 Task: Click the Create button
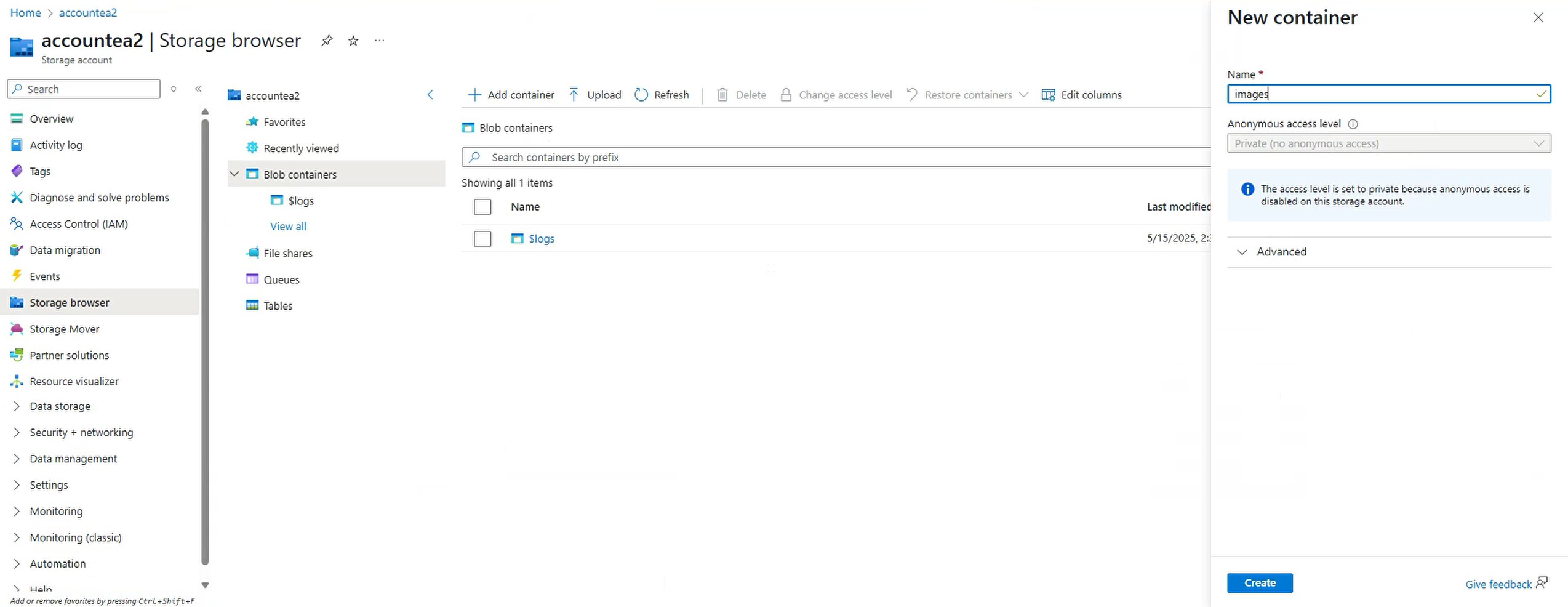click(1260, 583)
